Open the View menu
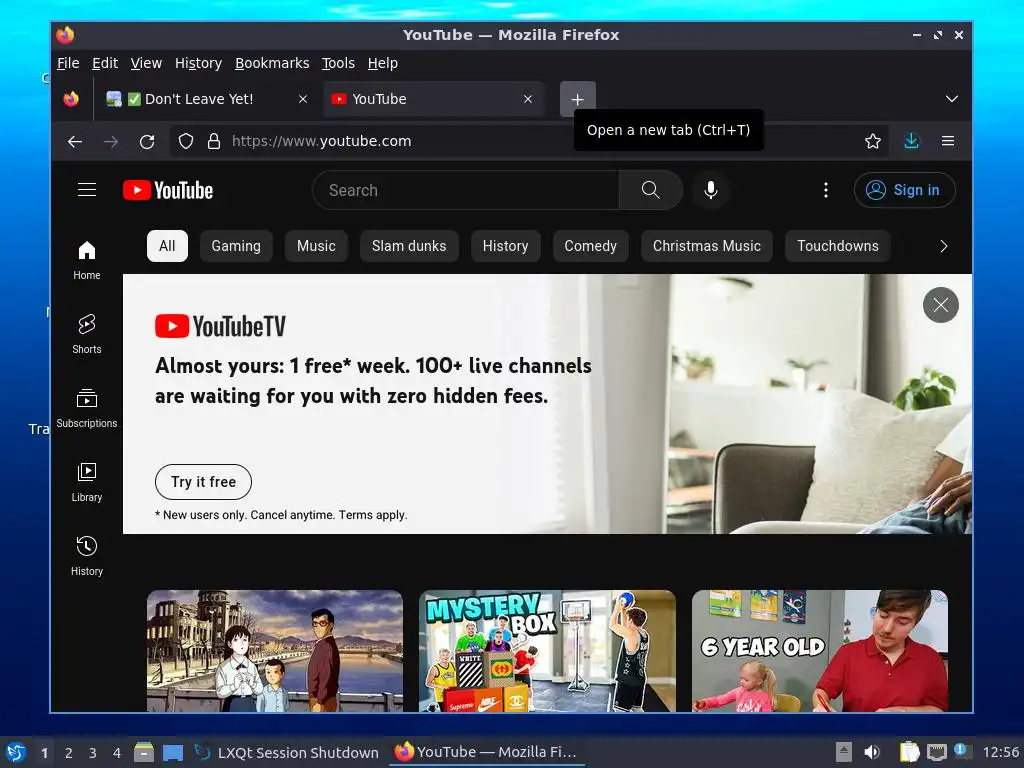The width and height of the screenshot is (1024, 768). click(x=146, y=63)
